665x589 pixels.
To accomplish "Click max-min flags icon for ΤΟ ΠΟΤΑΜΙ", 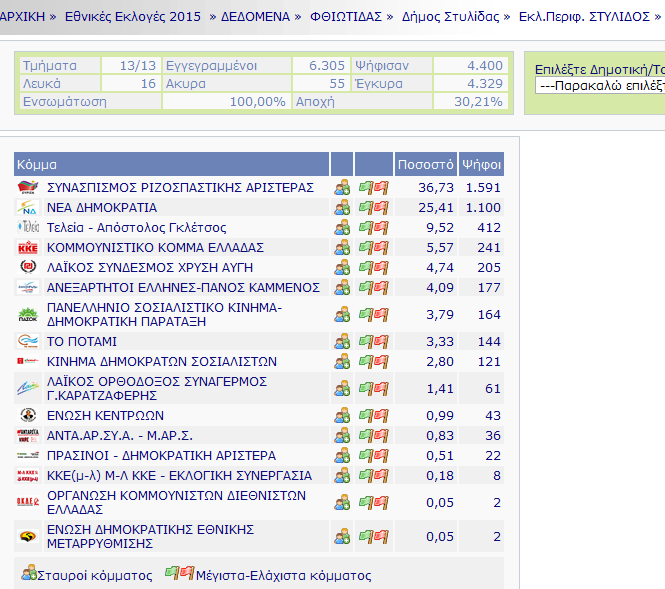I will tap(373, 341).
